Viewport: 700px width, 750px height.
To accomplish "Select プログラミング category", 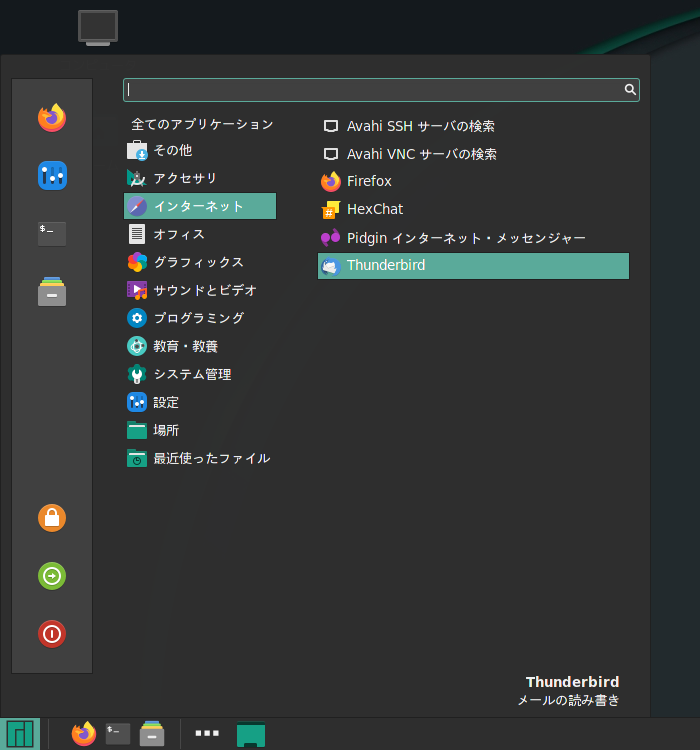I will point(200,318).
